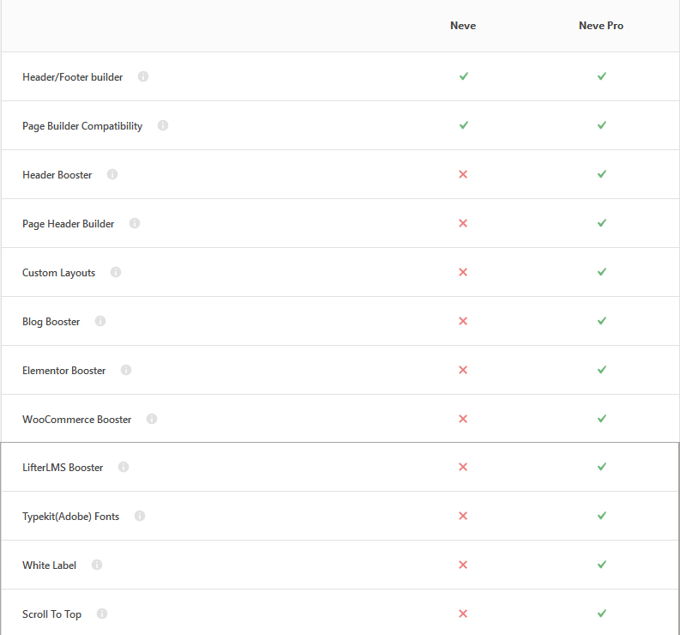680x635 pixels.
Task: Select the Neve Pro column header
Action: click(601, 26)
